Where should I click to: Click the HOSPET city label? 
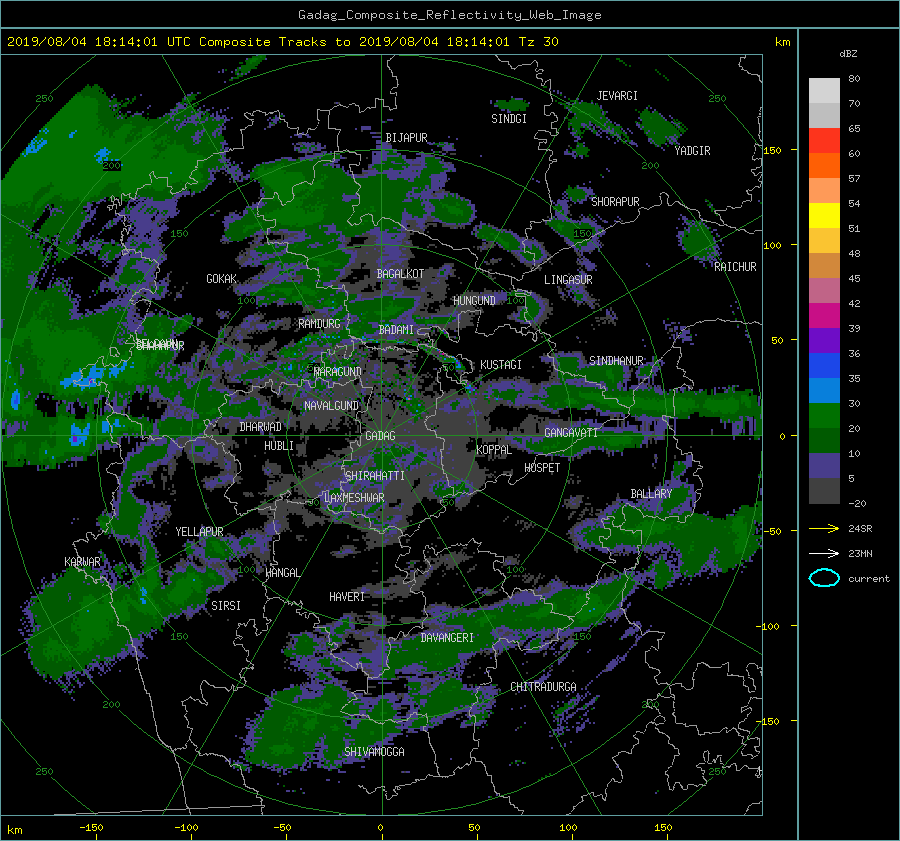coord(542,468)
